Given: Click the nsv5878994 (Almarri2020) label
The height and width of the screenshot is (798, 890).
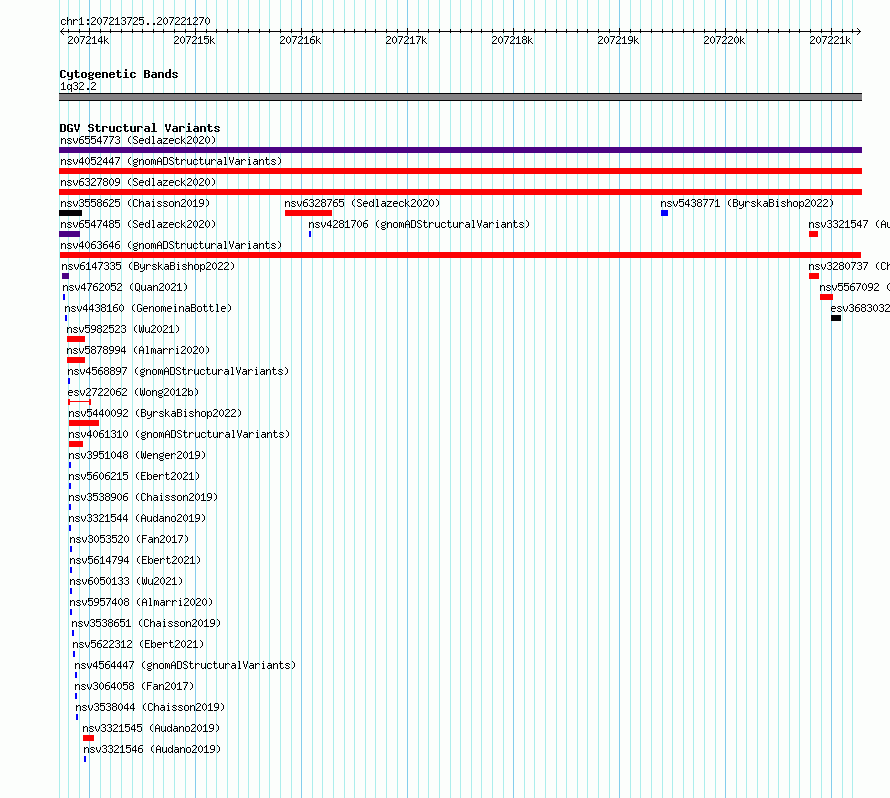Looking at the screenshot, I should [138, 350].
